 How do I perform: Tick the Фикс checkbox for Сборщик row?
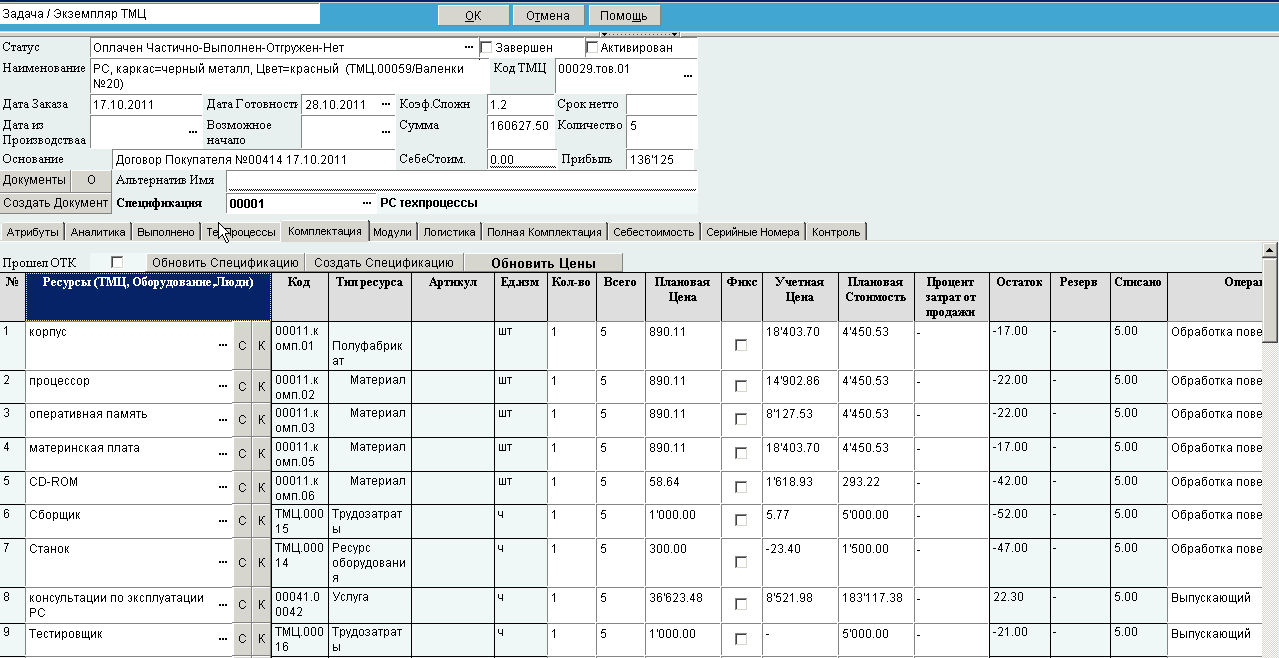click(741, 520)
